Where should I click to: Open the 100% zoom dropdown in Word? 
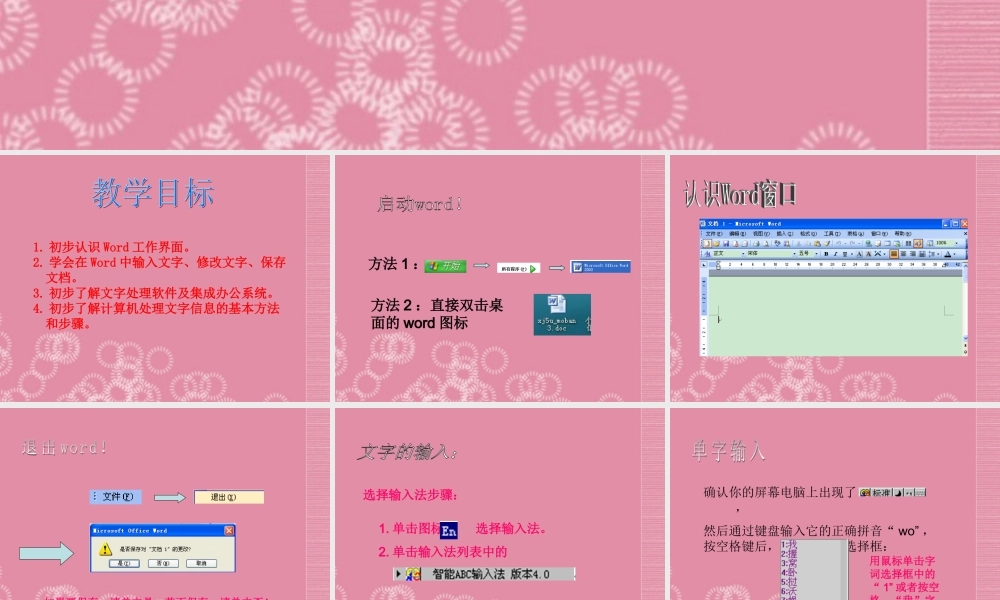pyautogui.click(x=957, y=244)
